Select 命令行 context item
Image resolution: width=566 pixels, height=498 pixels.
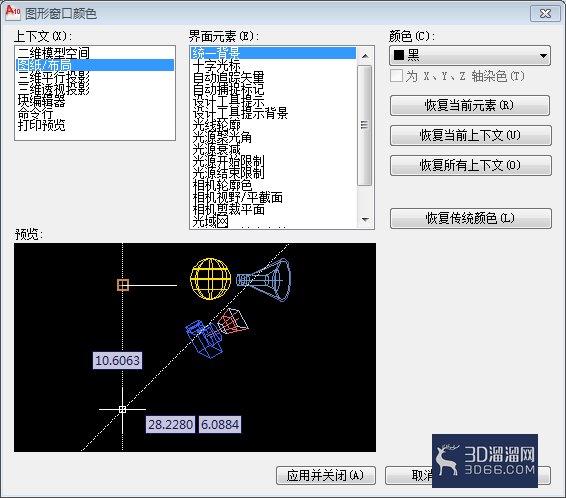click(95, 113)
